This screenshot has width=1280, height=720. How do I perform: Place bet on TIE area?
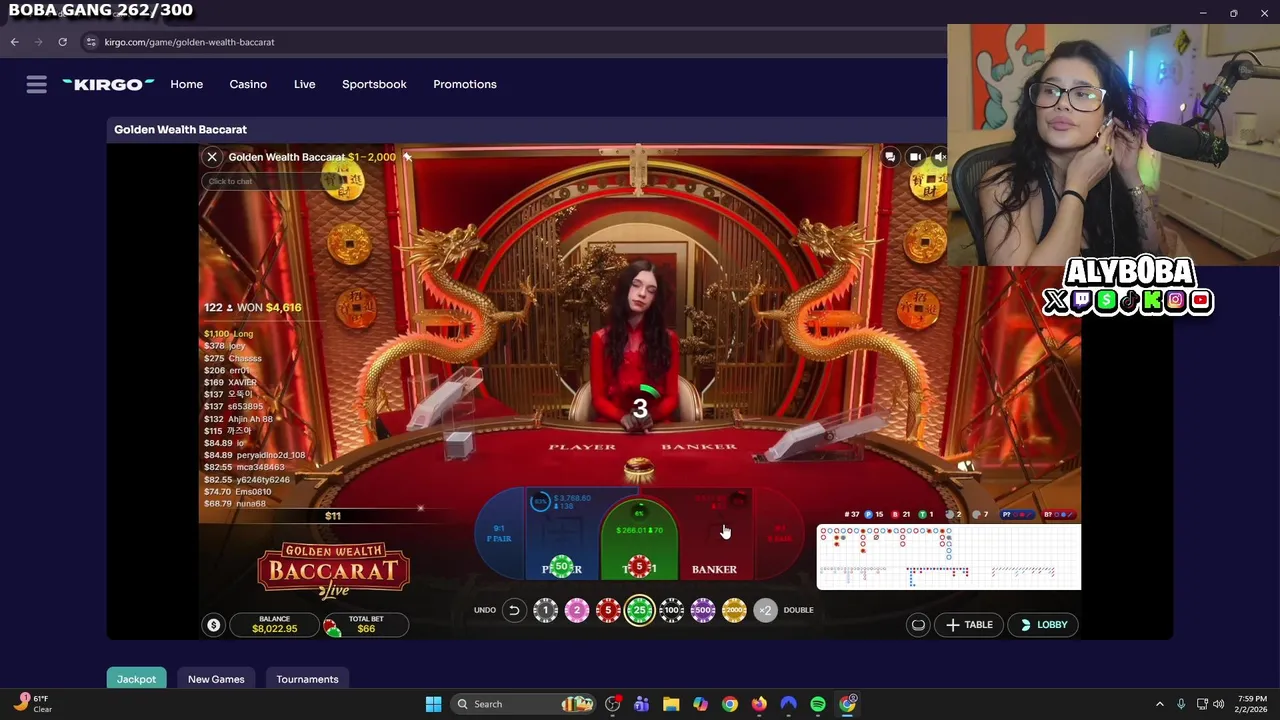pyautogui.click(x=640, y=540)
